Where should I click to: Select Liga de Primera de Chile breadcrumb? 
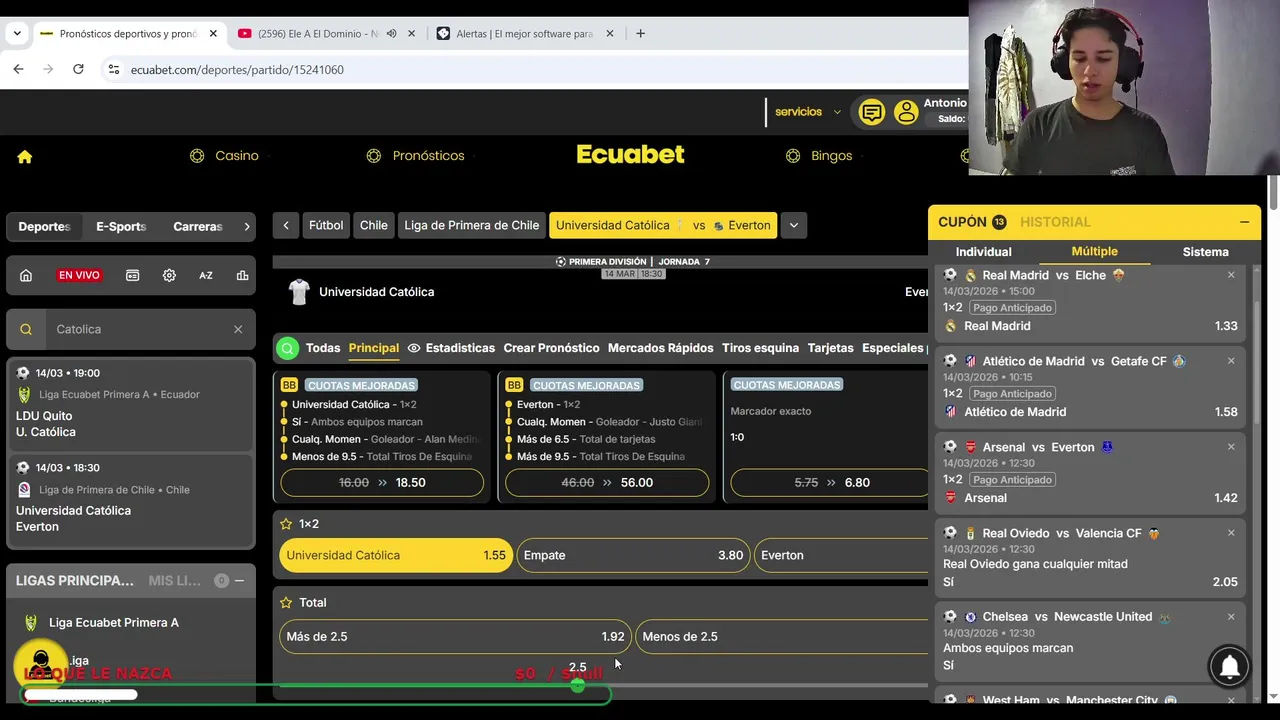pos(472,226)
